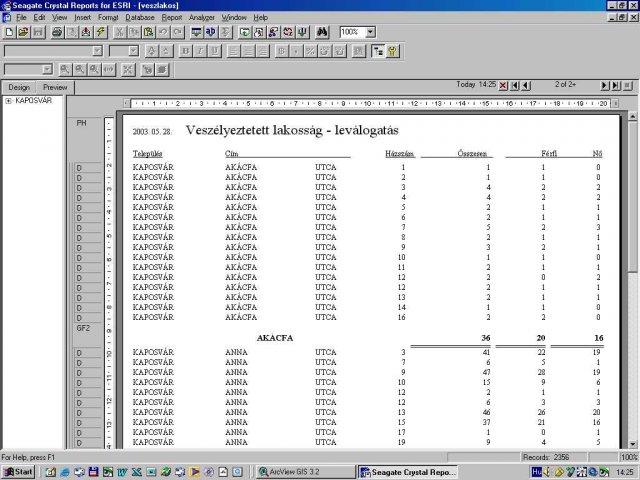Open the font name dropdown
640x480 pixels.
pyautogui.click(x=96, y=50)
